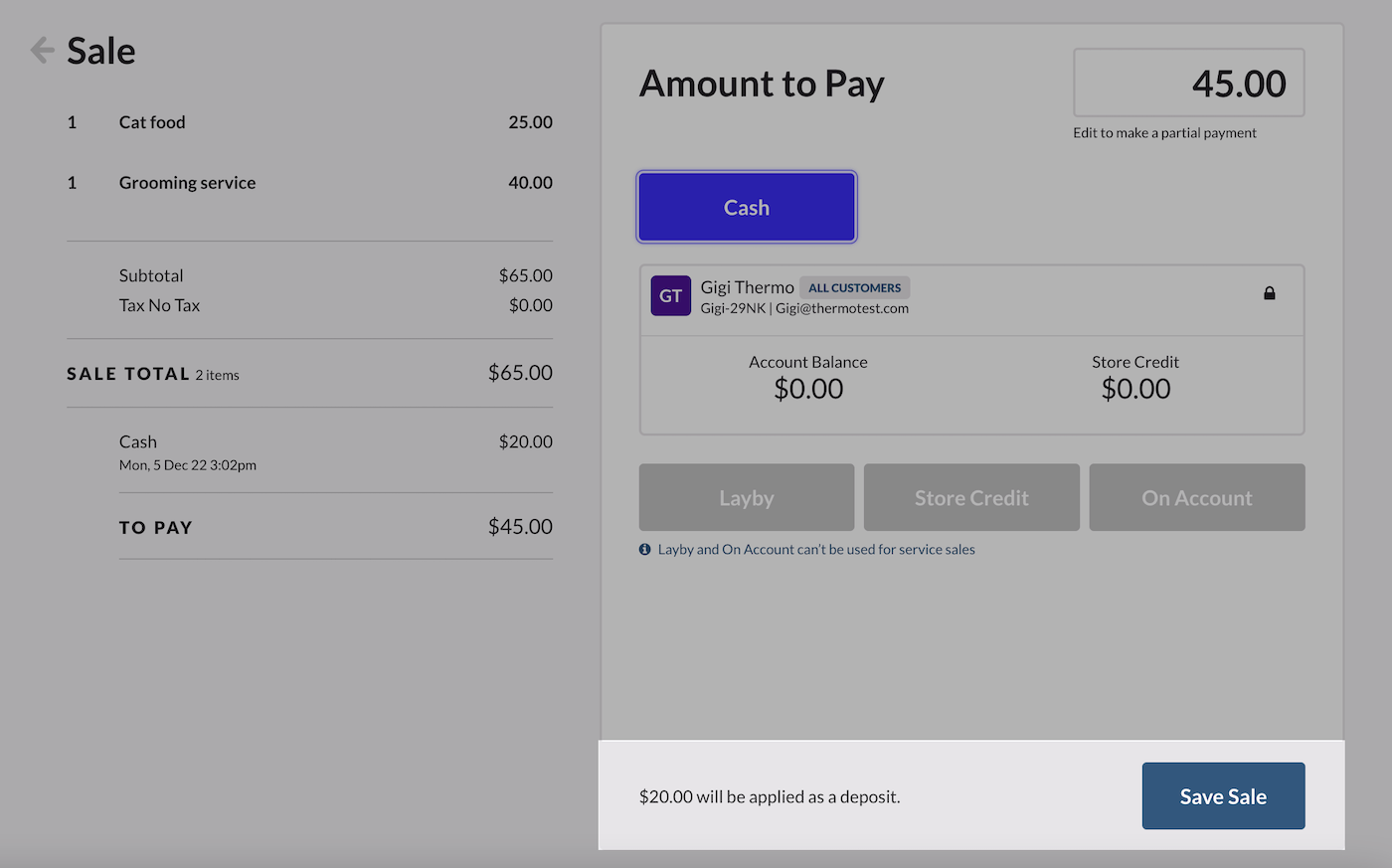
Task: Click the info icon near Layby notice
Action: [x=647, y=548]
